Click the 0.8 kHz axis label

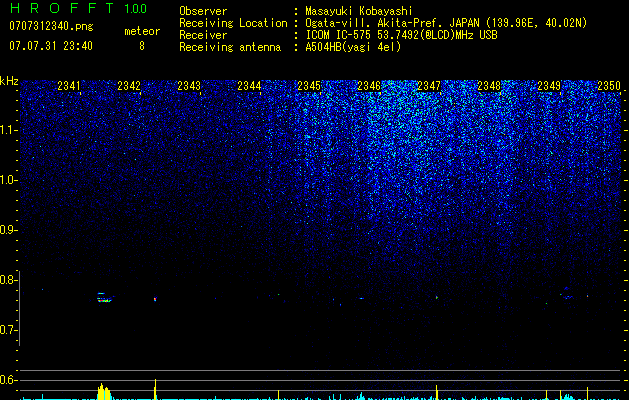pyautogui.click(x=9, y=280)
